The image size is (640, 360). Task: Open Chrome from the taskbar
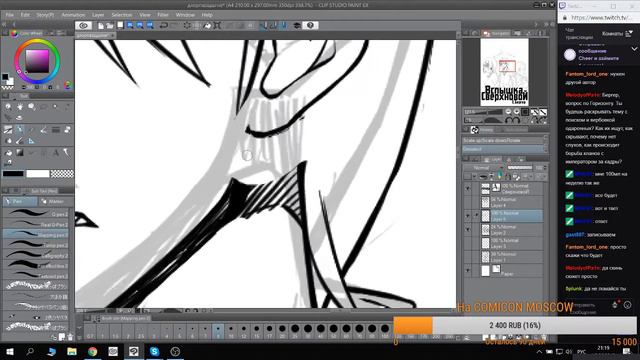tap(93, 351)
